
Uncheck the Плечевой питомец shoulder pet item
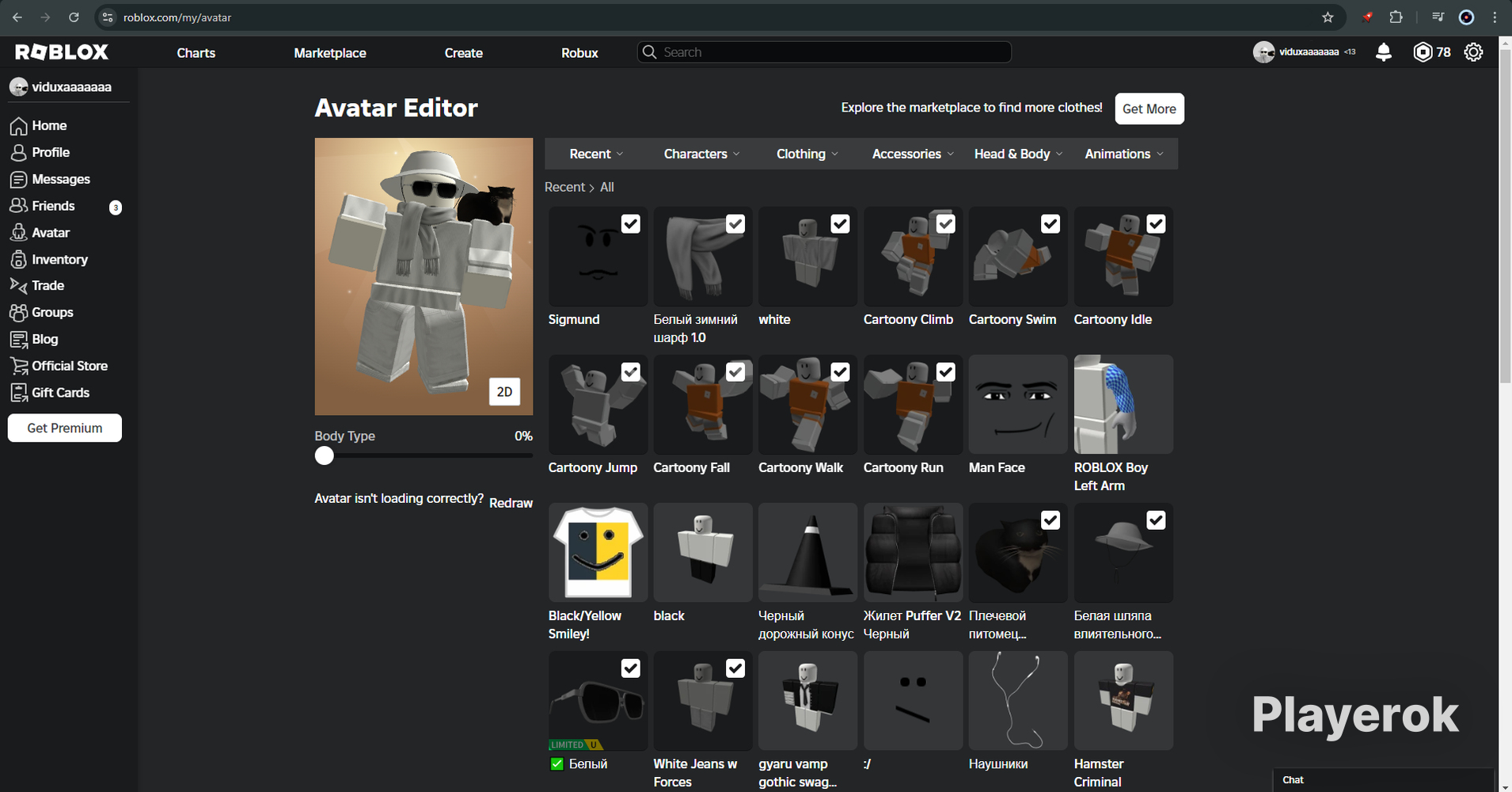tap(1050, 520)
